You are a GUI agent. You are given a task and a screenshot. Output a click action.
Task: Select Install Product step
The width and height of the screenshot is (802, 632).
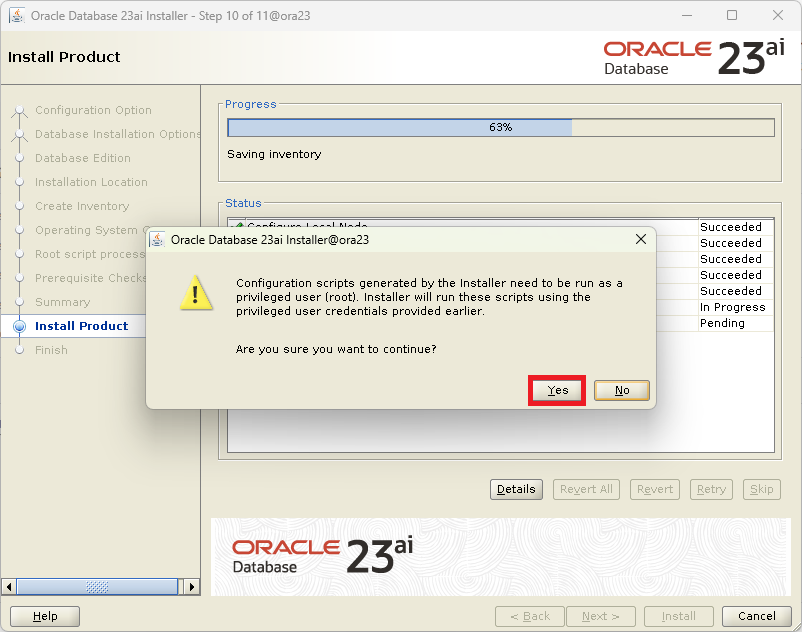[81, 326]
